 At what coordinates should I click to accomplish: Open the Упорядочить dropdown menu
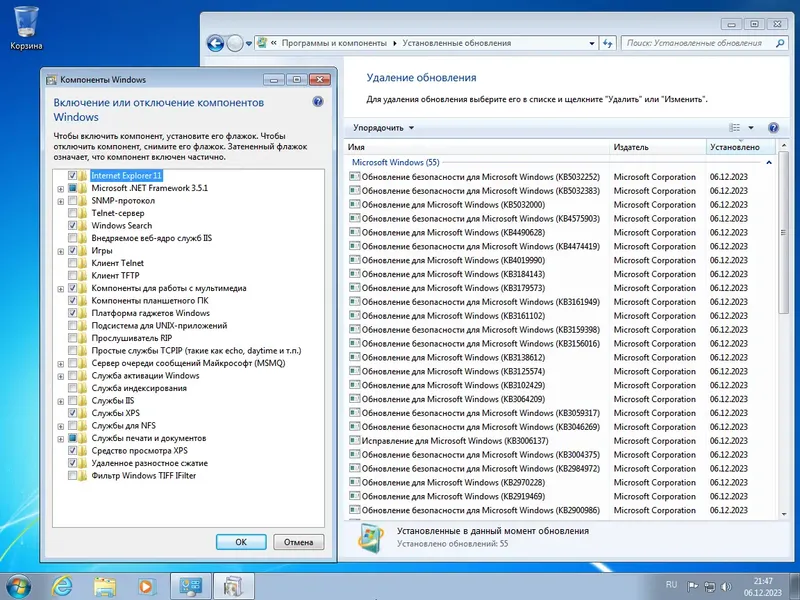click(380, 128)
